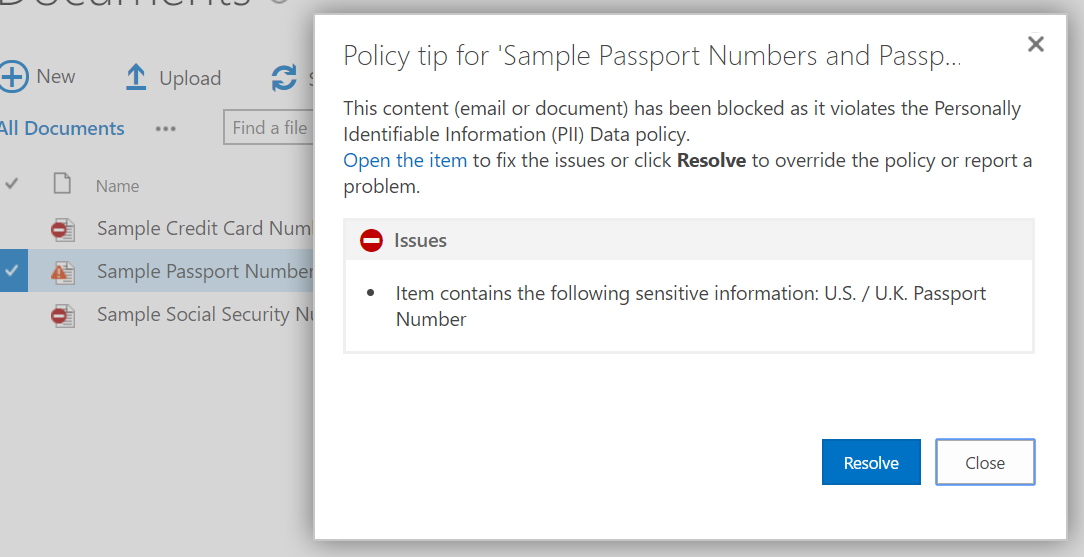Click the New plus icon

point(14,76)
